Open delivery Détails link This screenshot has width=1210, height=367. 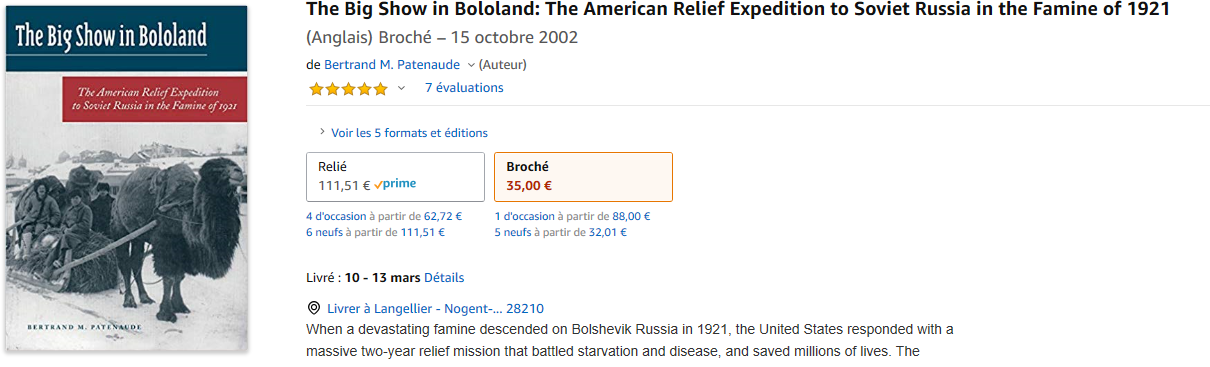coord(444,278)
